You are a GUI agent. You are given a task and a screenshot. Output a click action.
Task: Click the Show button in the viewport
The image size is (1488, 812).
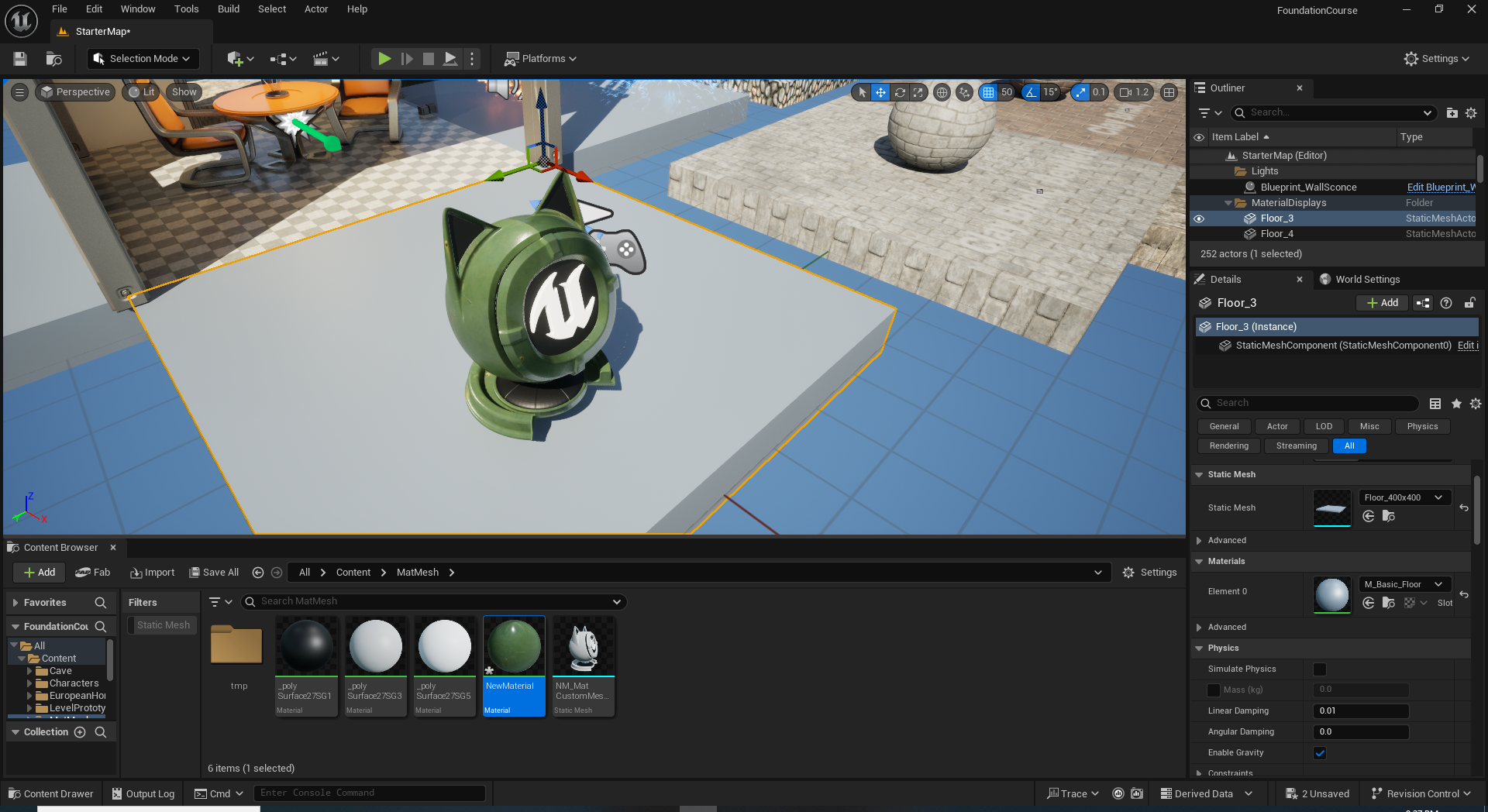tap(184, 92)
